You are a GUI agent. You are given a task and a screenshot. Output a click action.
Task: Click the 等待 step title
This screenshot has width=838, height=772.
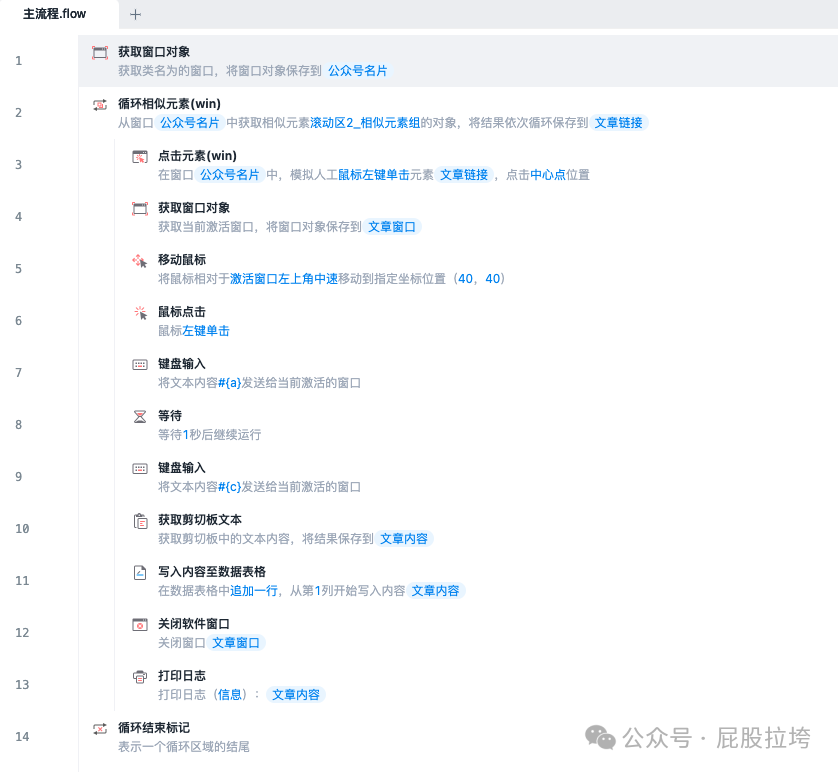coord(170,416)
